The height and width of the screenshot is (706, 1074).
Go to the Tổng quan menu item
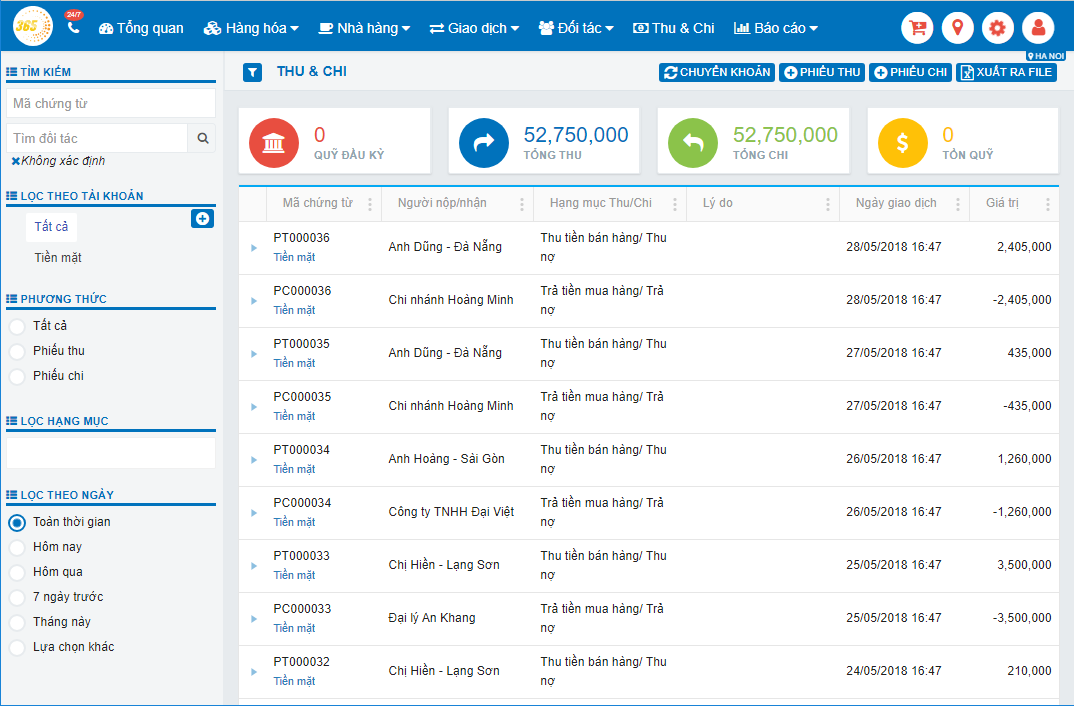(141, 28)
